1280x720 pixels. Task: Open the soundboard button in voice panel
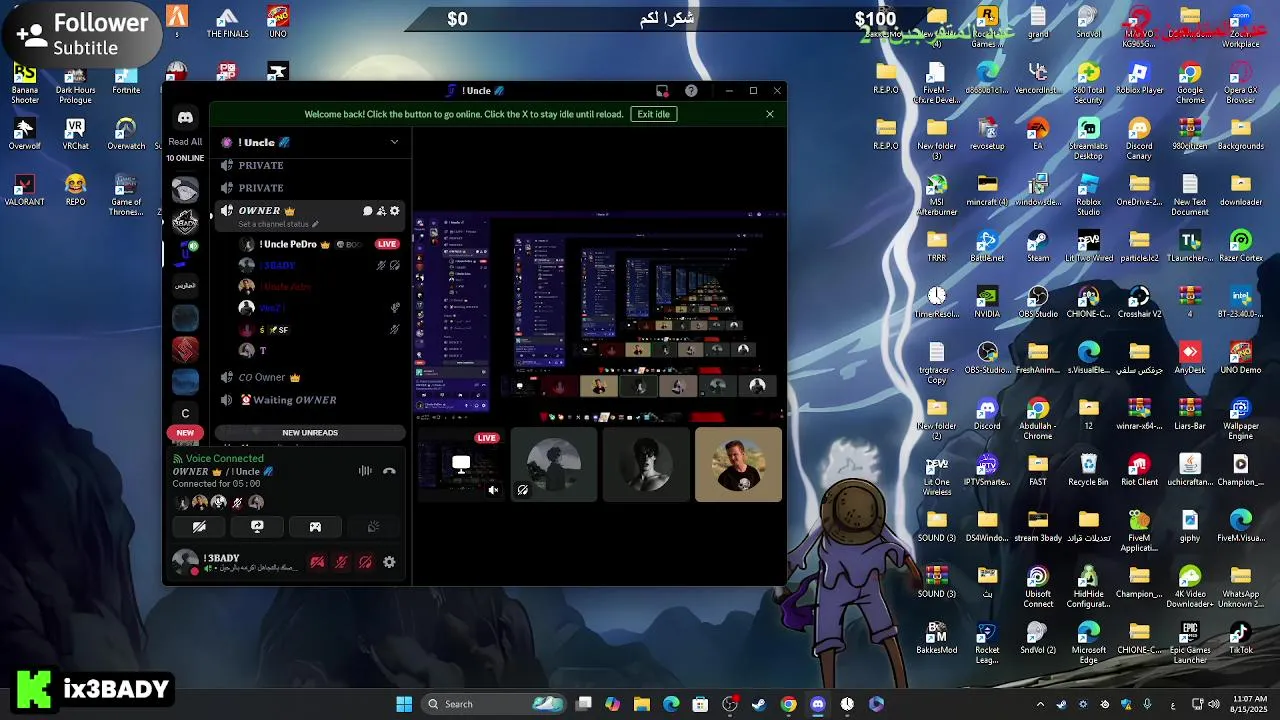click(x=373, y=527)
